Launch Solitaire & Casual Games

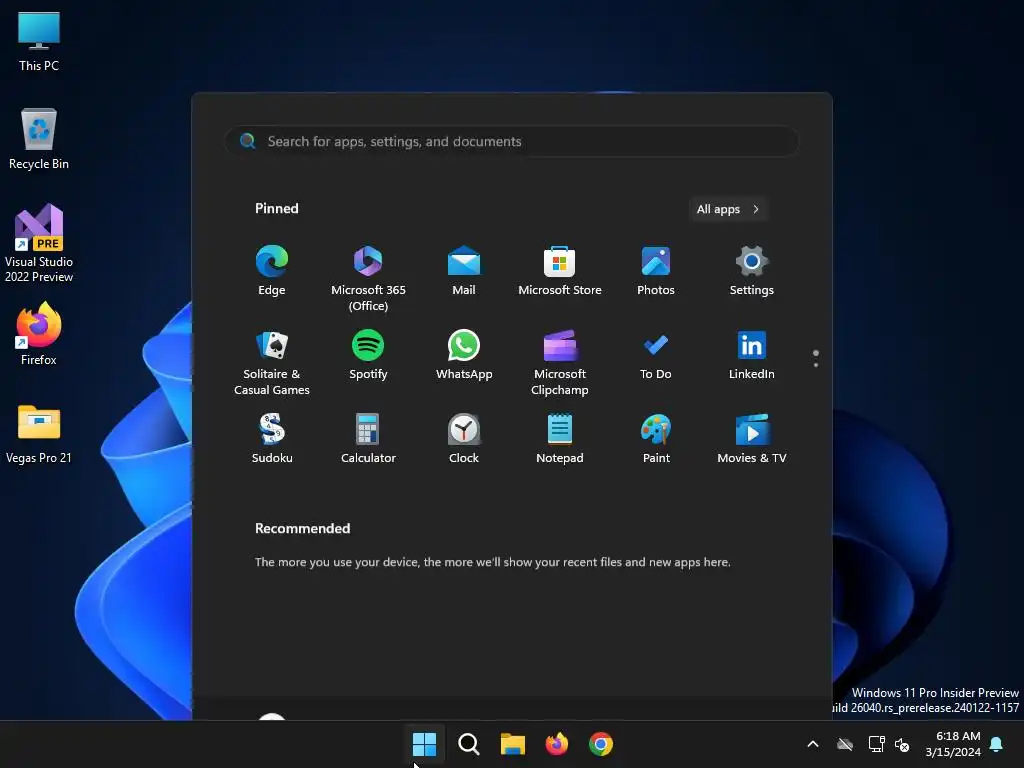click(272, 362)
